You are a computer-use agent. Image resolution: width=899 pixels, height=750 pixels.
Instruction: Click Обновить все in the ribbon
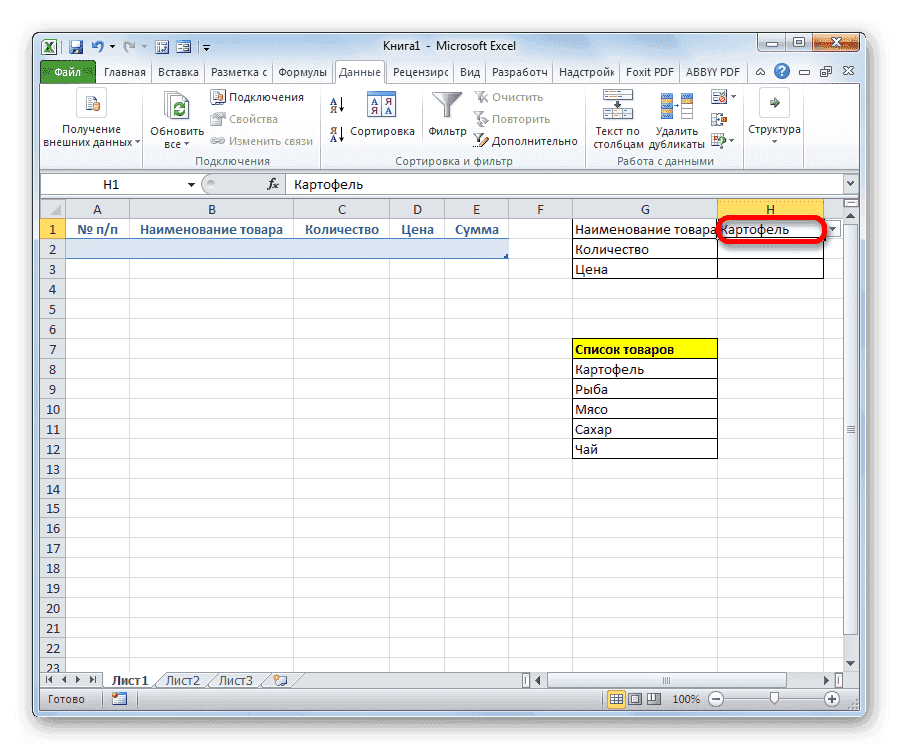pos(176,110)
